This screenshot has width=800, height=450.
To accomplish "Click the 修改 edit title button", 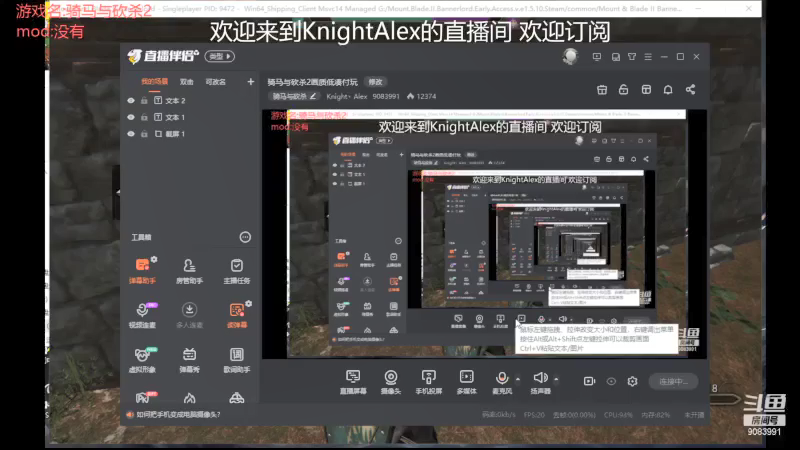I will click(376, 82).
